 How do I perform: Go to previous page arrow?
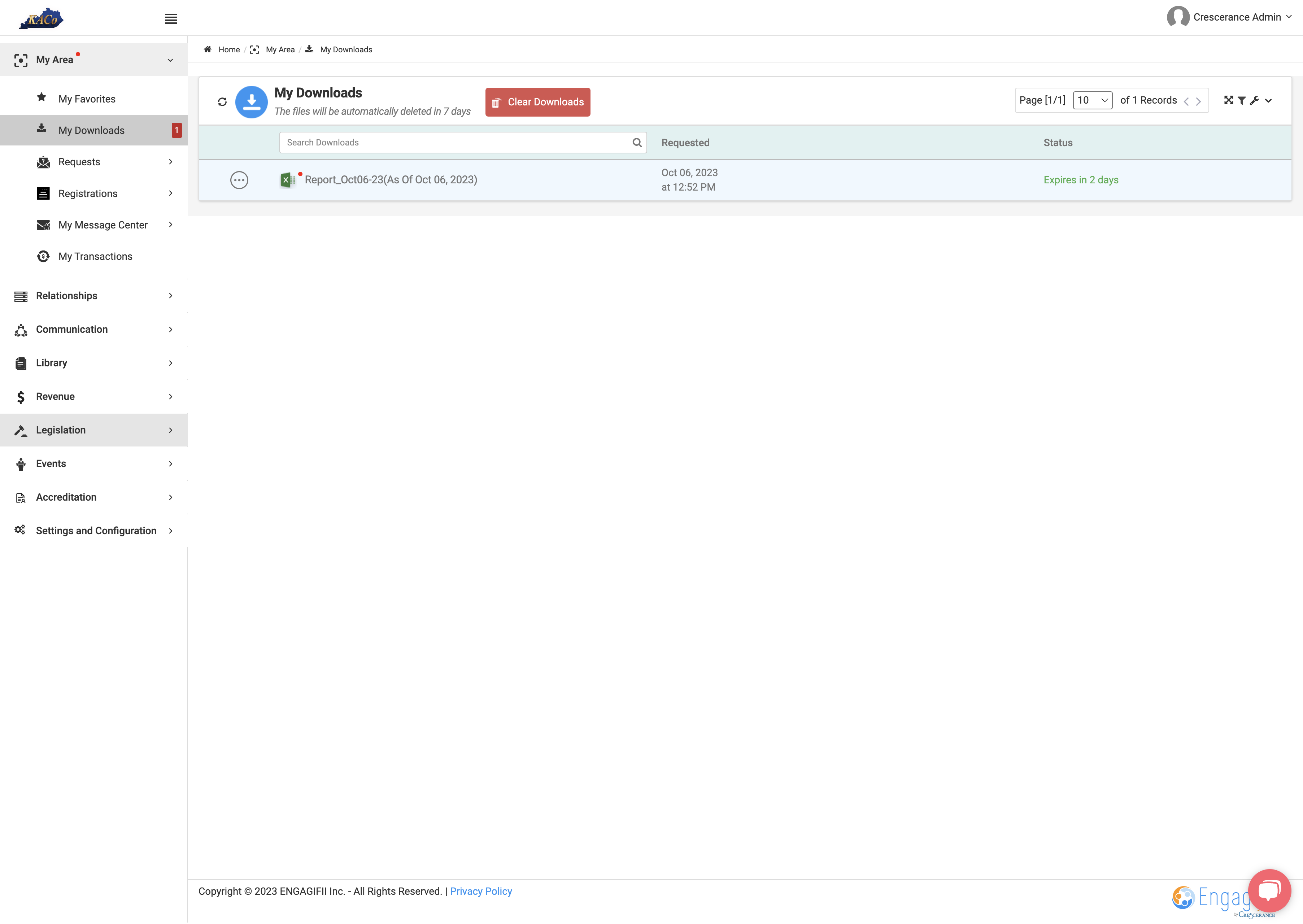click(1186, 101)
